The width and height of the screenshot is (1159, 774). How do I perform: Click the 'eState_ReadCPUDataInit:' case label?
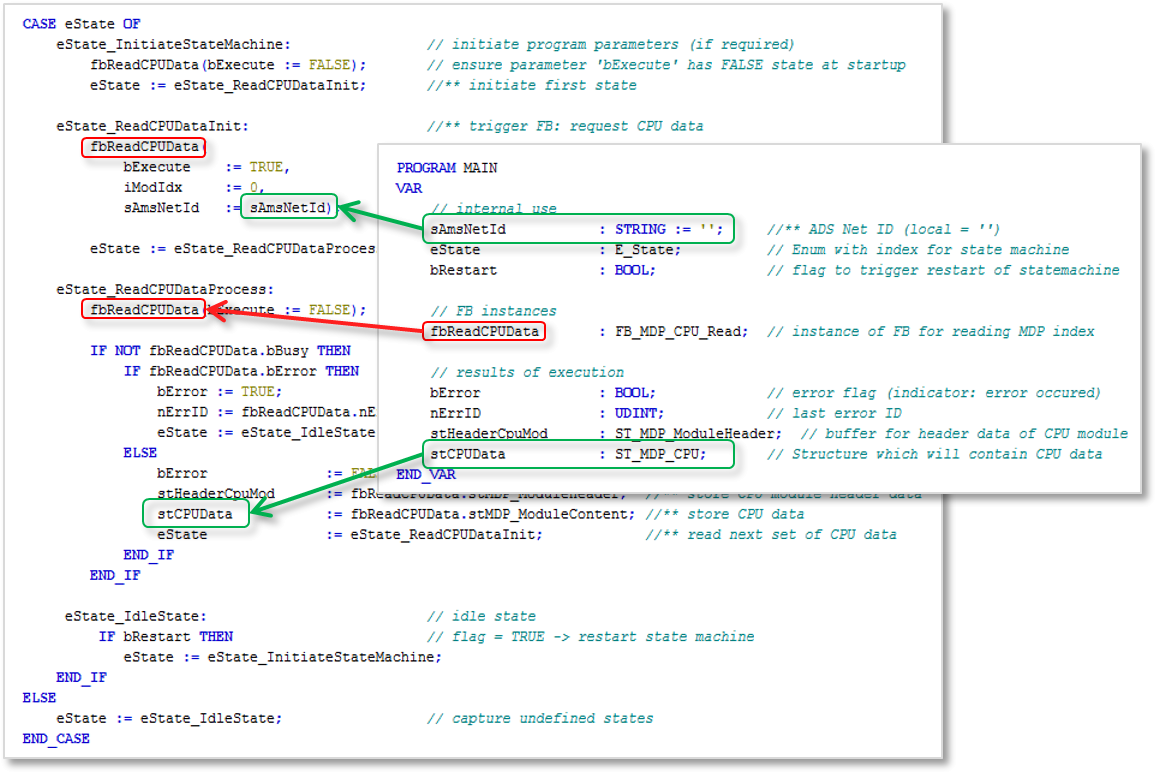(152, 126)
